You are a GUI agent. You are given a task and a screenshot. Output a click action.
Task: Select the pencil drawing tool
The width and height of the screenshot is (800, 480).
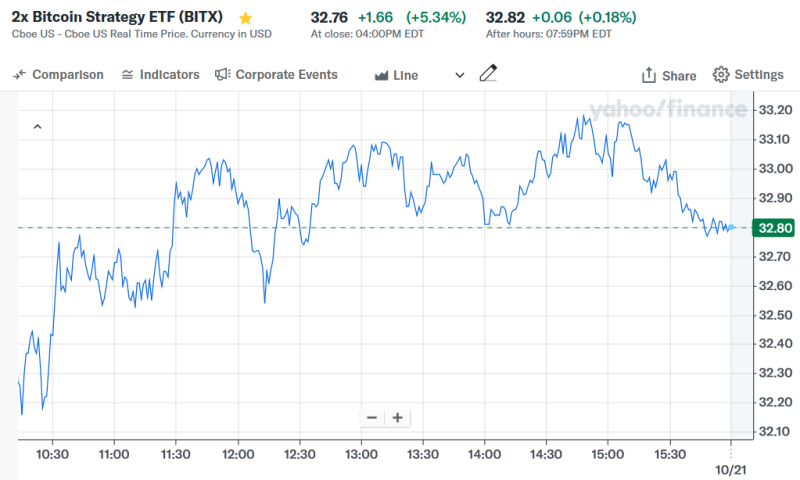coord(488,74)
